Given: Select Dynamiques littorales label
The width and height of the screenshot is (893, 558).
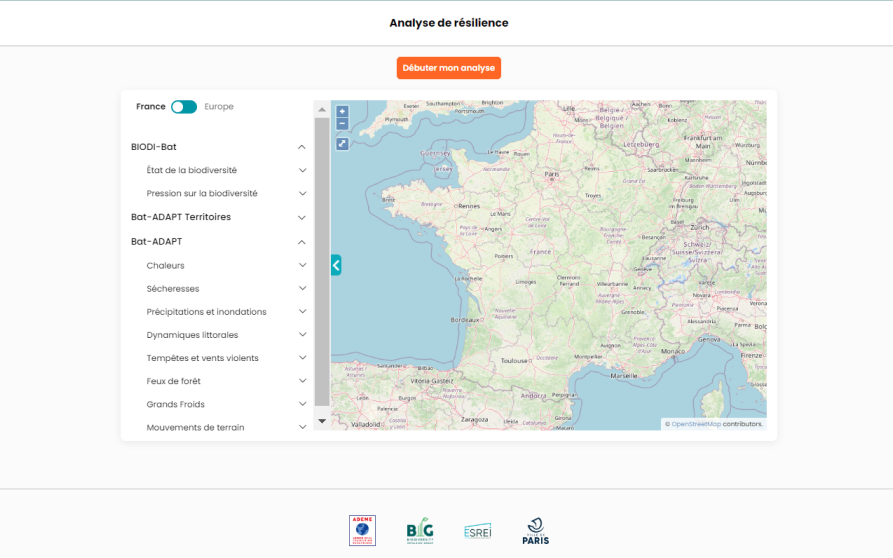Looking at the screenshot, I should tap(192, 335).
